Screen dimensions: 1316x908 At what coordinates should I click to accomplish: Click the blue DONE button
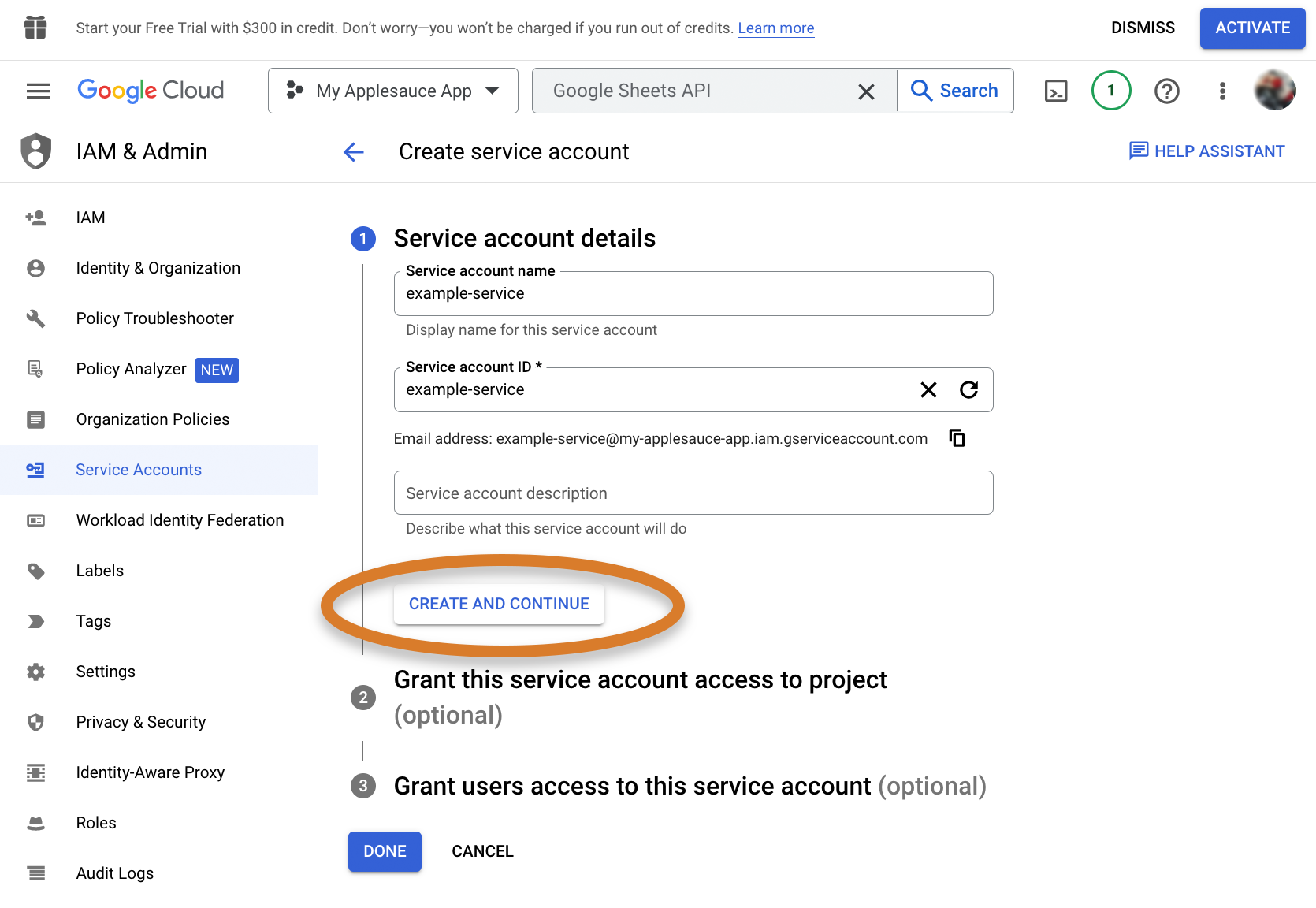click(385, 851)
